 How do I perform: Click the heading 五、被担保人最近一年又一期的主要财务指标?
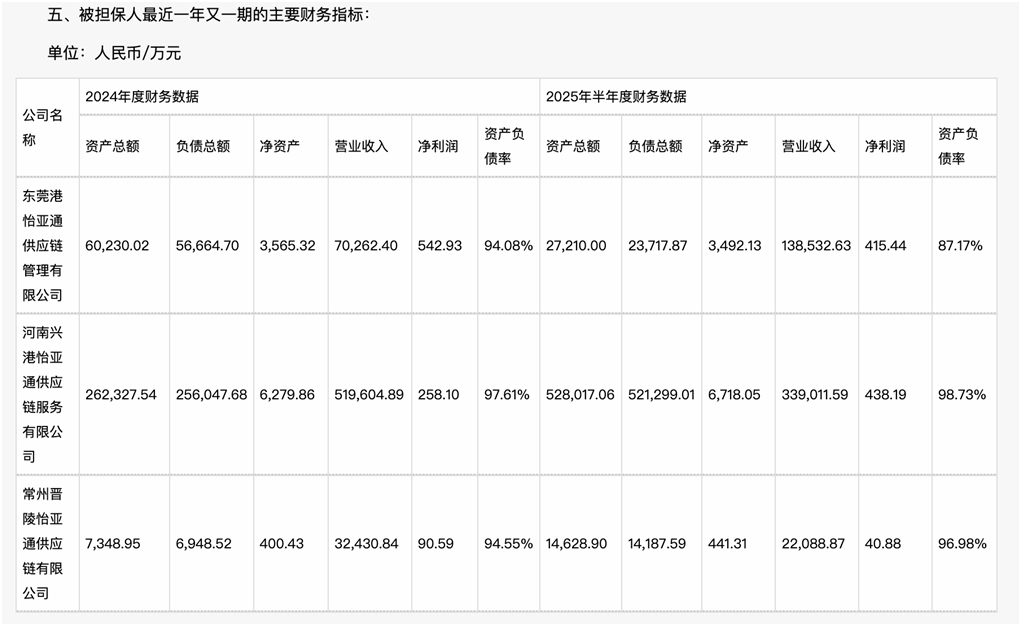pos(208,14)
